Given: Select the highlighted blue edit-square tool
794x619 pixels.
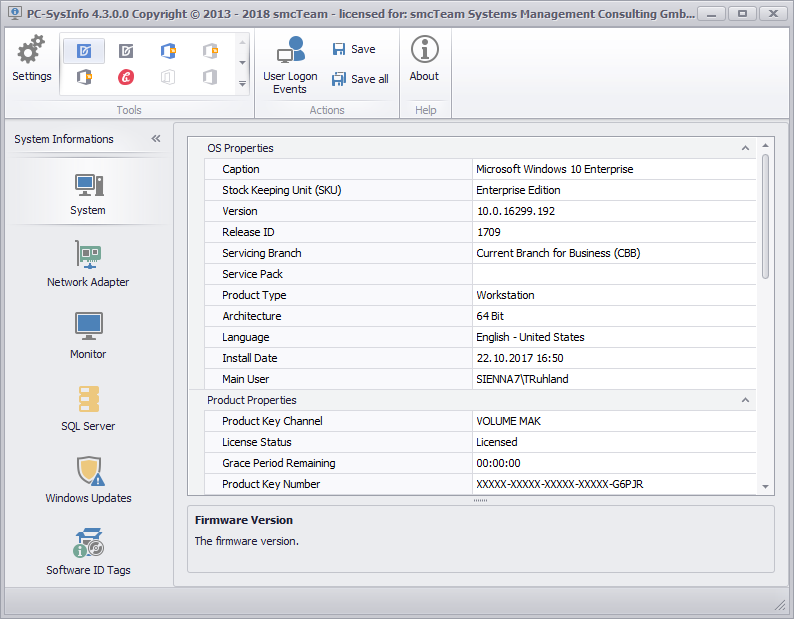Looking at the screenshot, I should 84,51.
